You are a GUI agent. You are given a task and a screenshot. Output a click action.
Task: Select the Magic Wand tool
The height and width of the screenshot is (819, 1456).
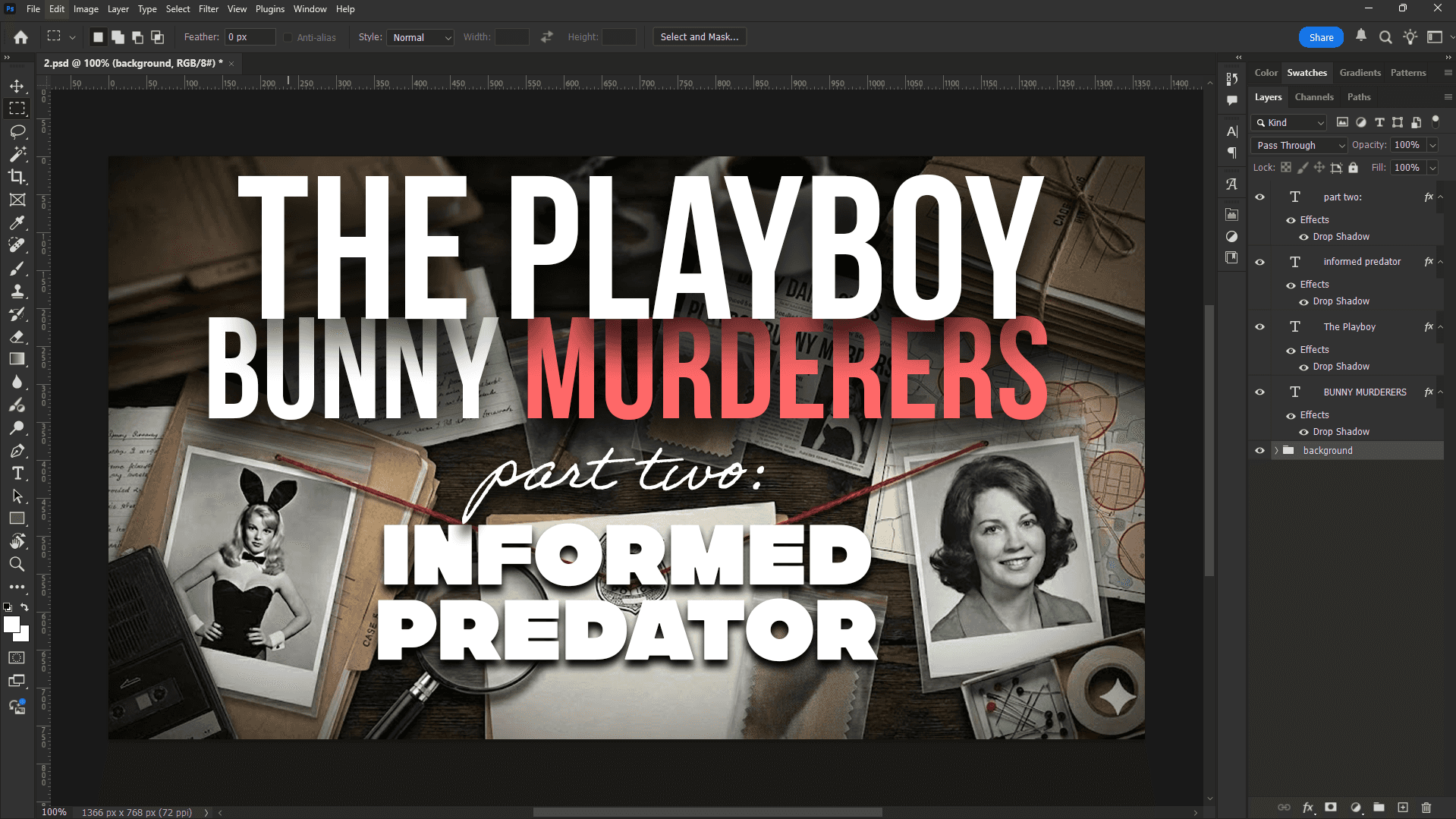click(17, 154)
